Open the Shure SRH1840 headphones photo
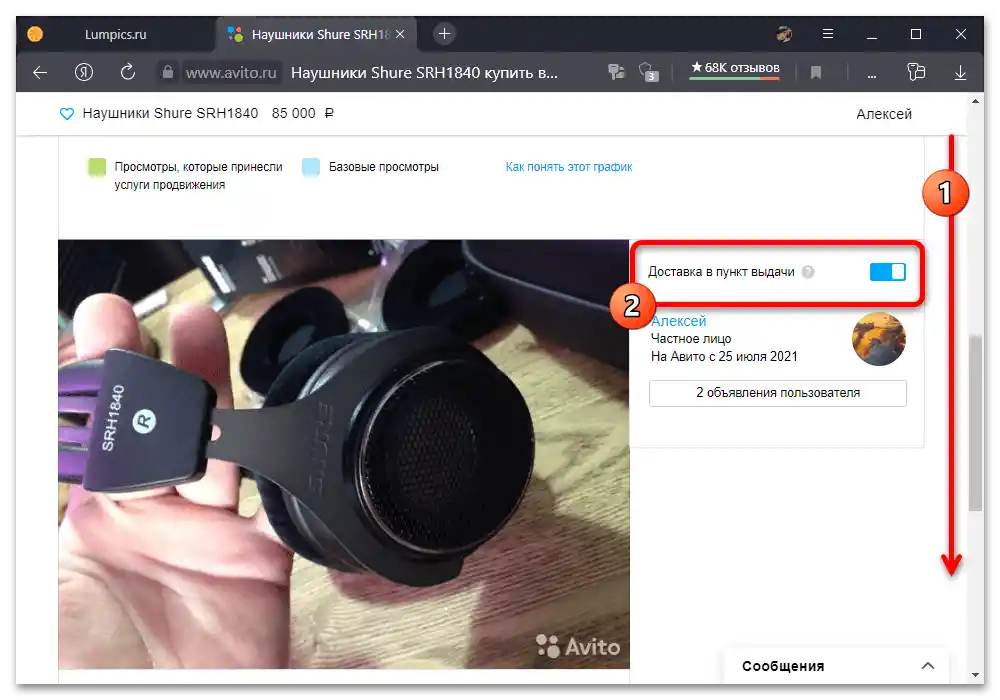Image resolution: width=1000 pixels, height=700 pixels. 344,454
